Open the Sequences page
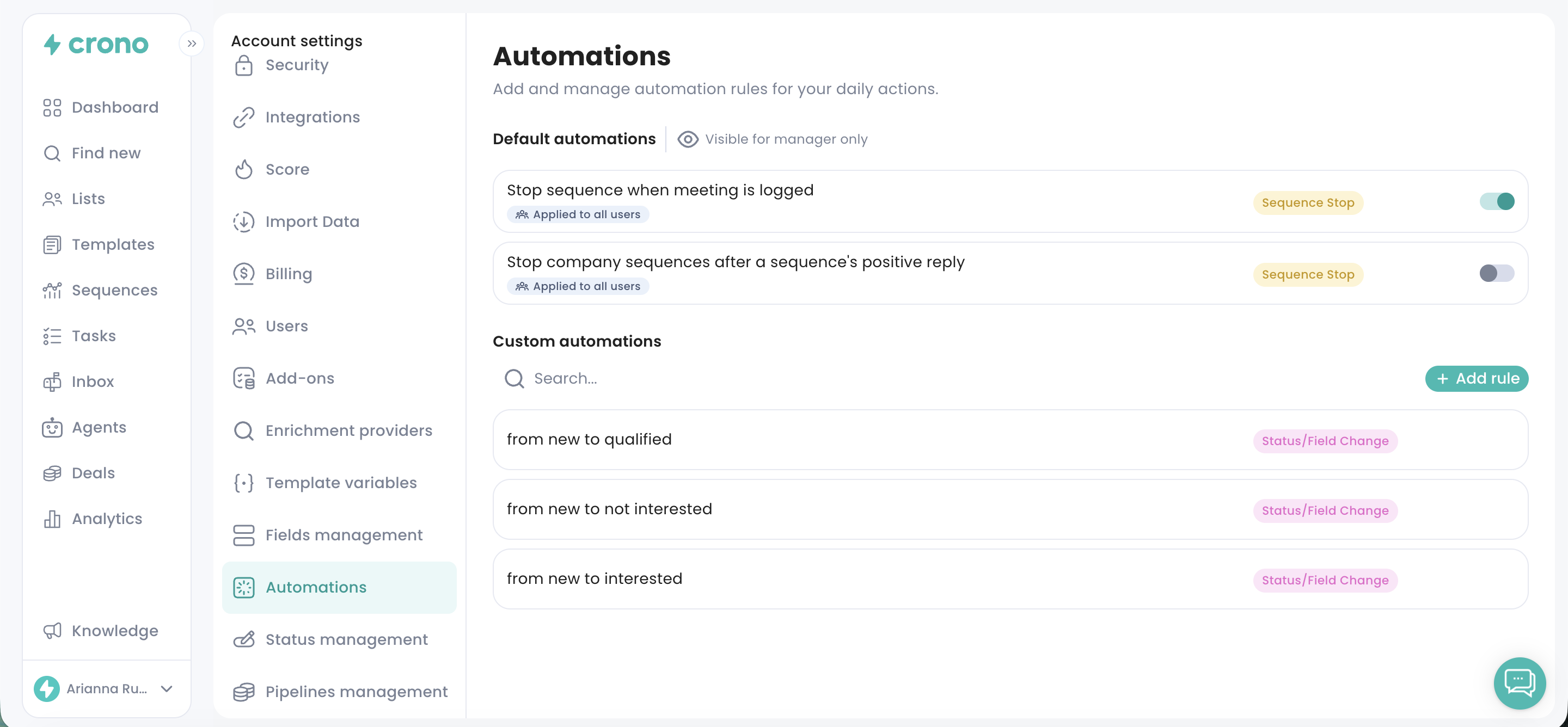1568x727 pixels. point(101,290)
